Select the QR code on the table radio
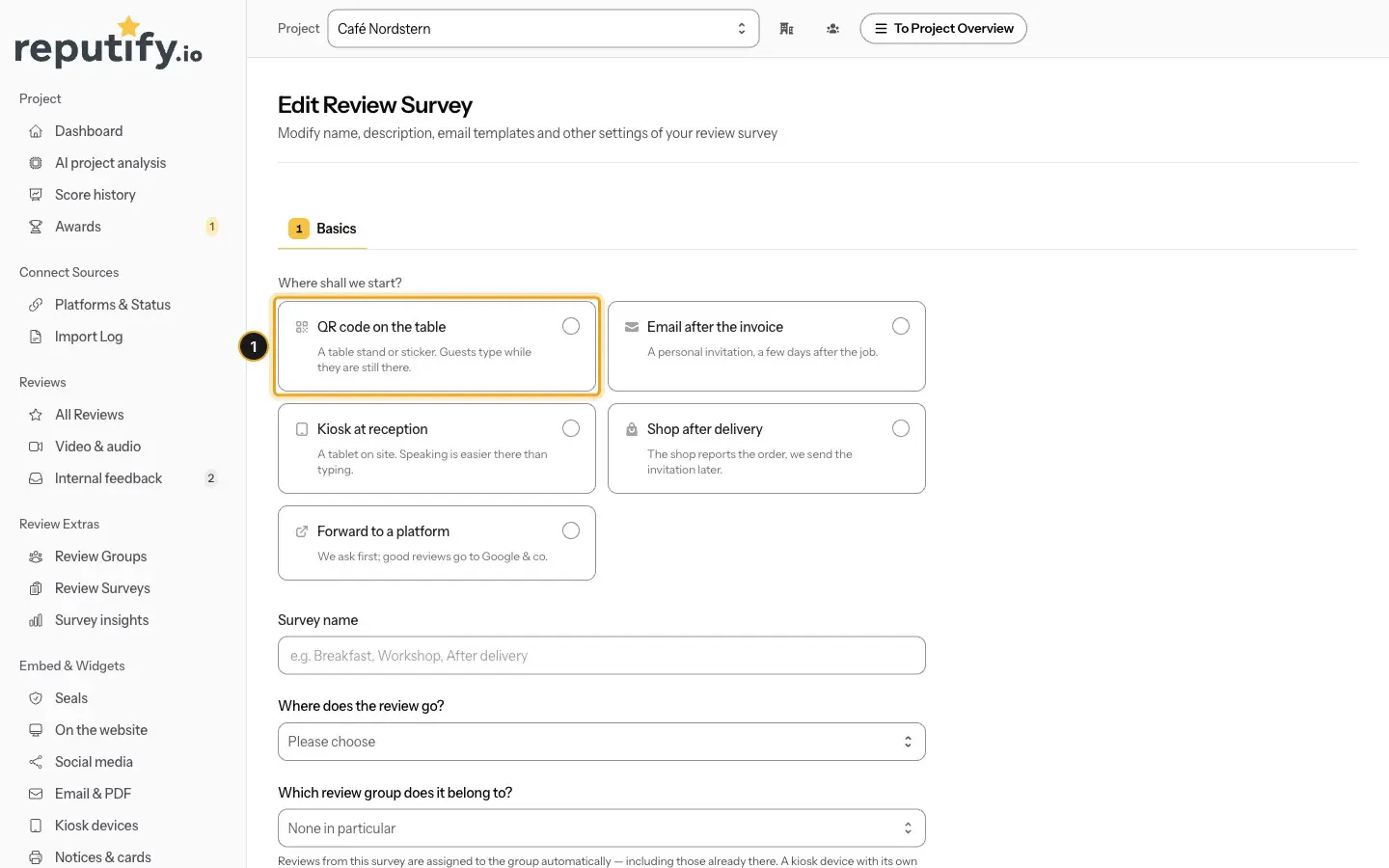Screen dimensions: 1389x868 coord(571,326)
